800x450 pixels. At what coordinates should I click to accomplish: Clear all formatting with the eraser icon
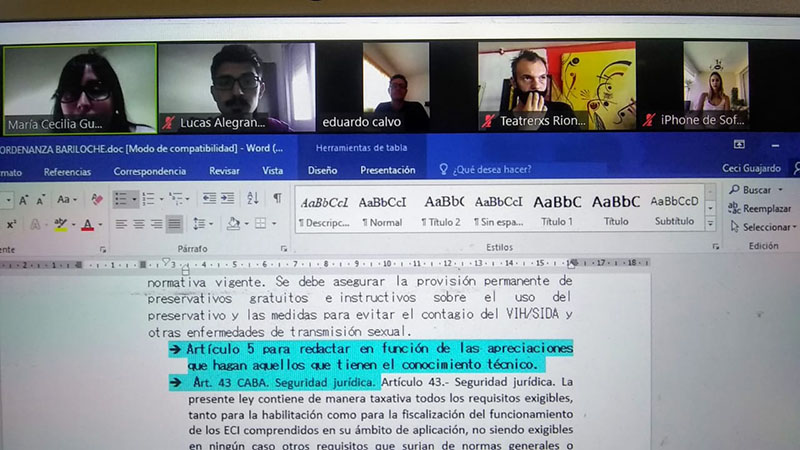pyautogui.click(x=96, y=199)
